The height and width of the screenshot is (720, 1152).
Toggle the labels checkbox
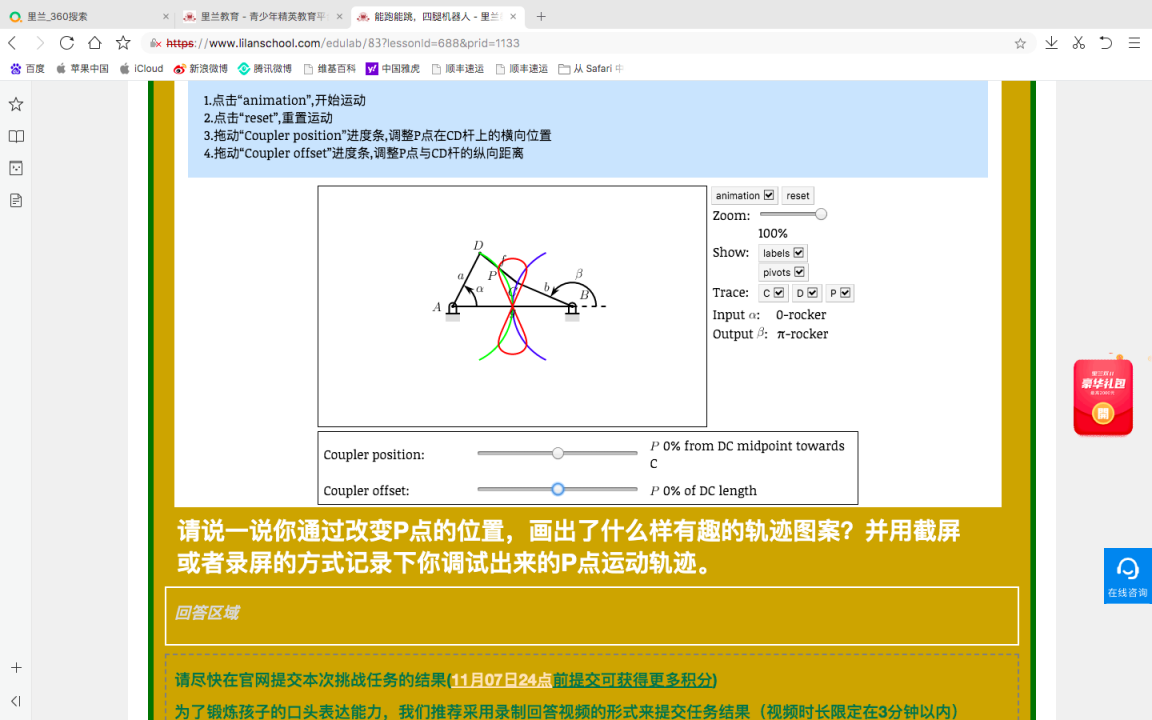pyautogui.click(x=799, y=253)
